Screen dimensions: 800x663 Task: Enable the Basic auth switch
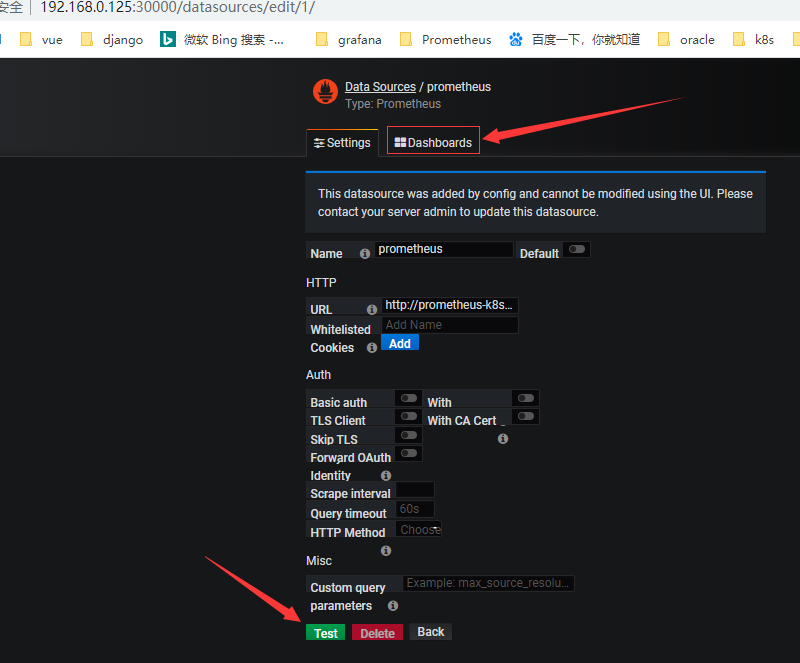click(x=409, y=398)
